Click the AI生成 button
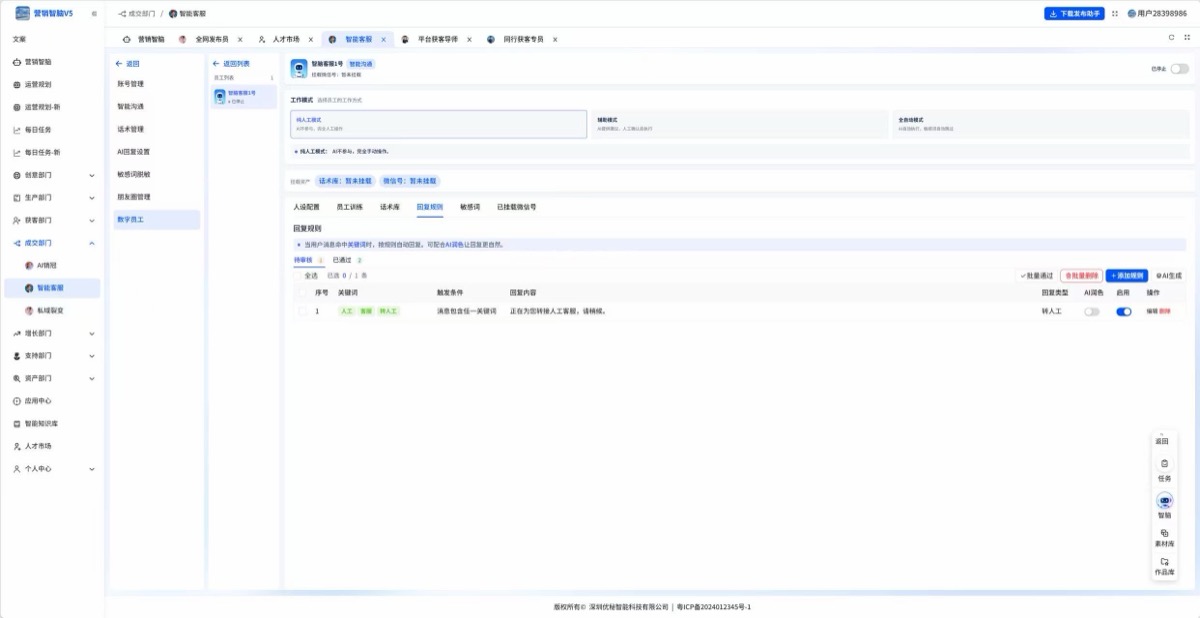The height and width of the screenshot is (618, 1200). point(1168,275)
